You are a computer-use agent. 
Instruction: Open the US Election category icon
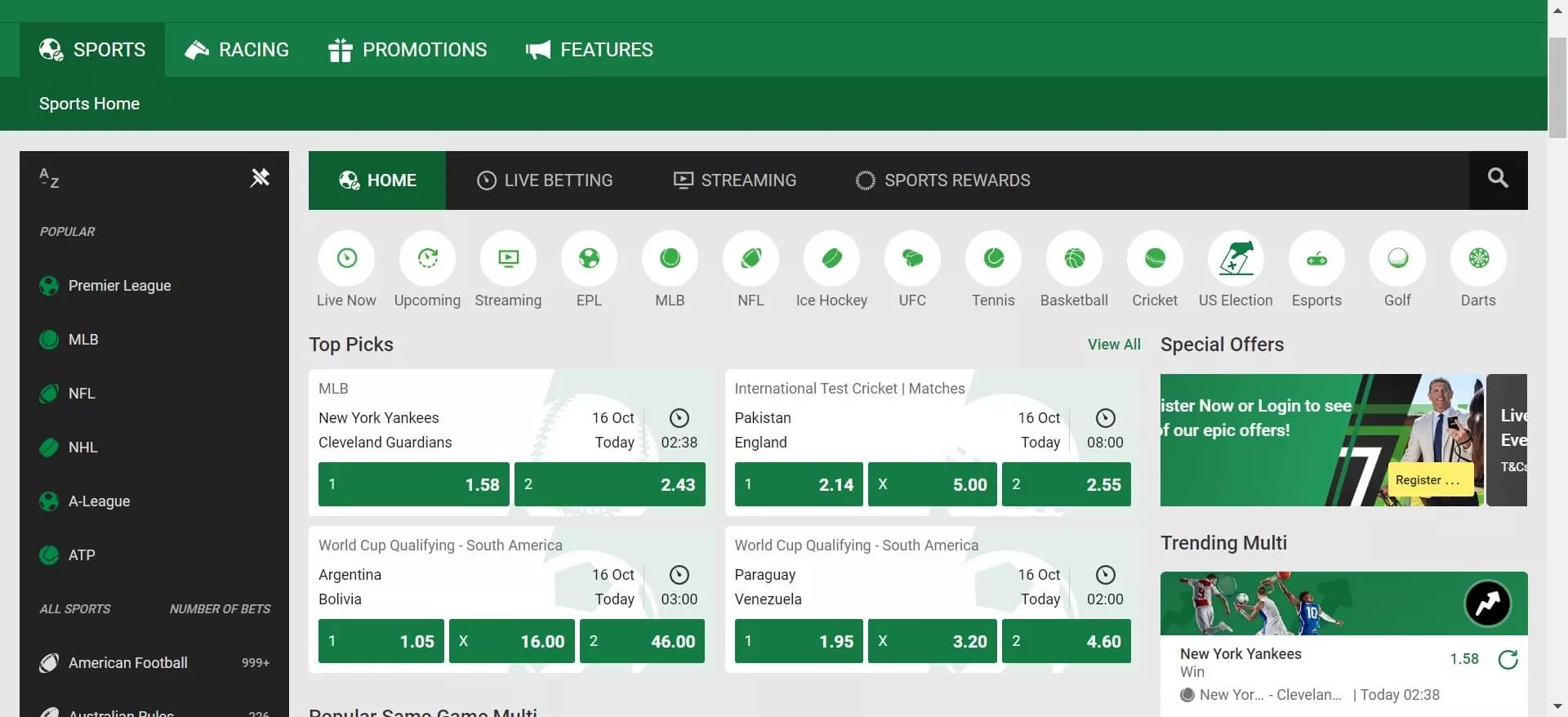[1236, 259]
